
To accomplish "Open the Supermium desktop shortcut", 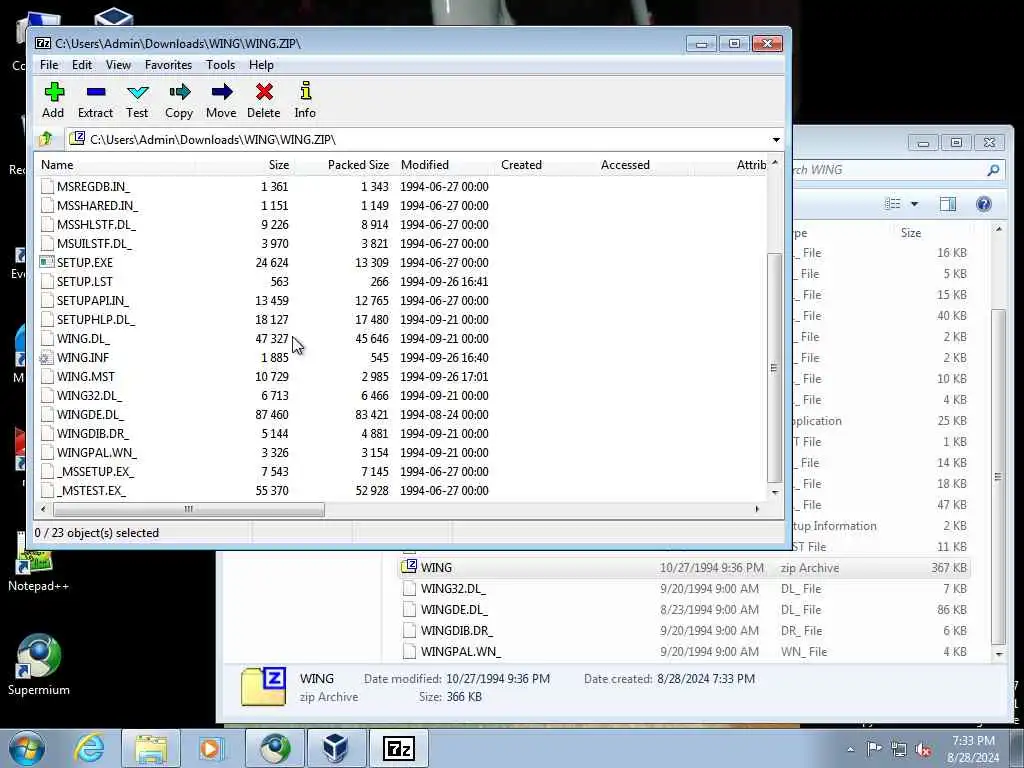I will (39, 664).
